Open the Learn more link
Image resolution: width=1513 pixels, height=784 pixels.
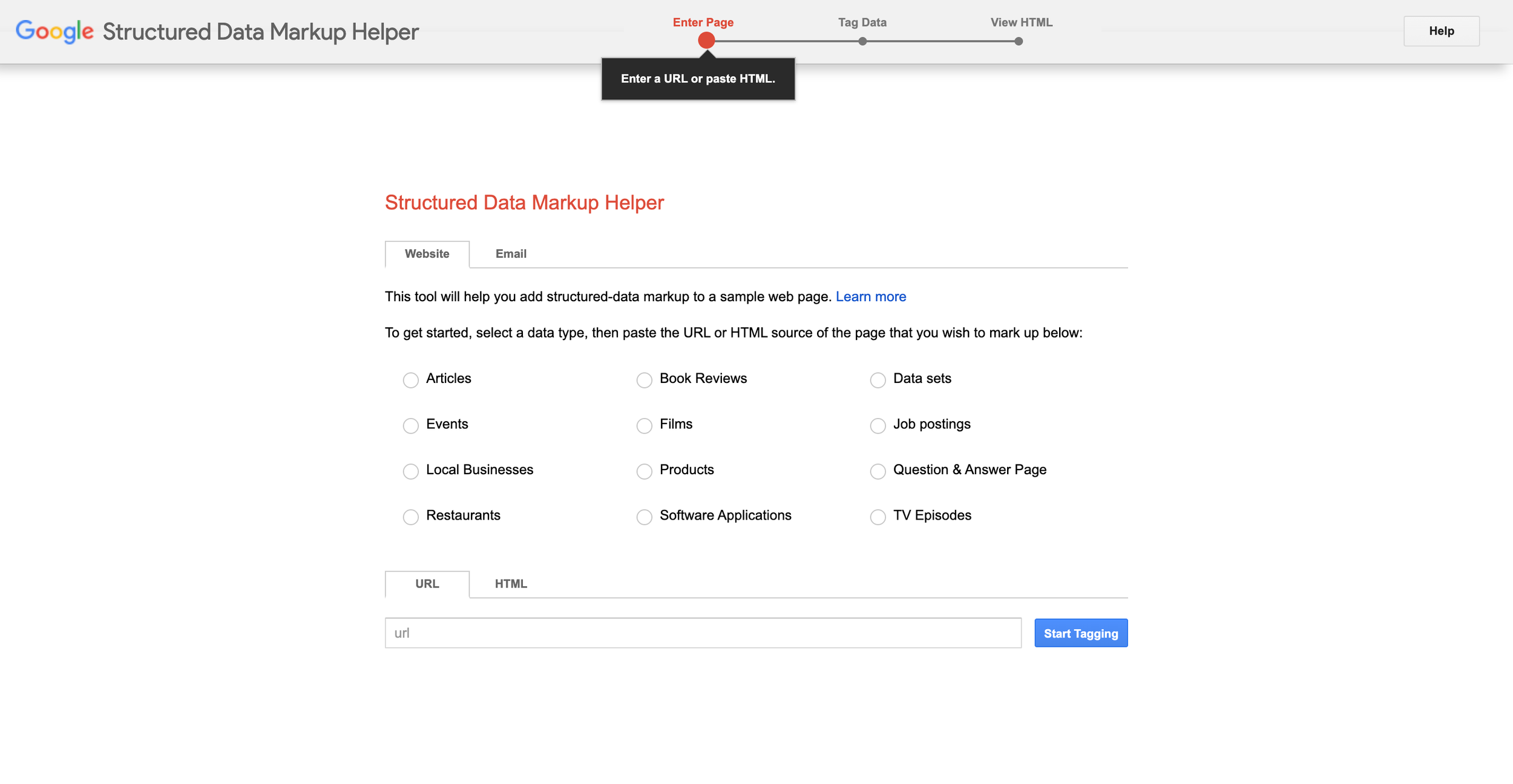pyautogui.click(x=870, y=296)
